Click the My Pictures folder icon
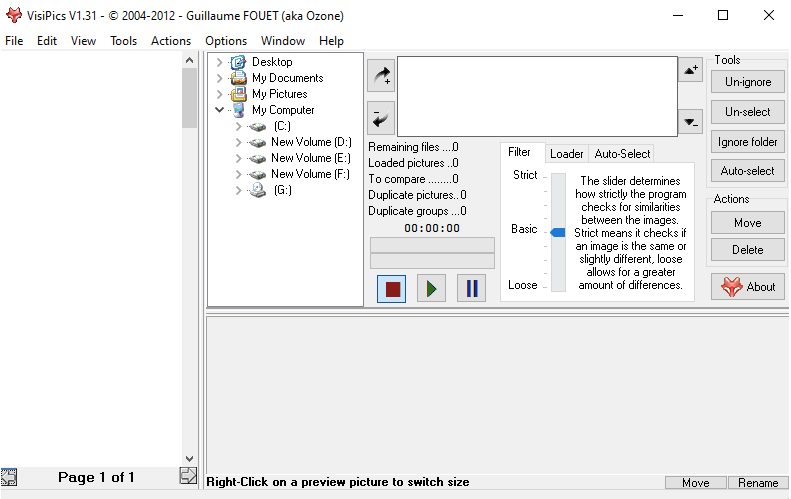 pyautogui.click(x=238, y=94)
